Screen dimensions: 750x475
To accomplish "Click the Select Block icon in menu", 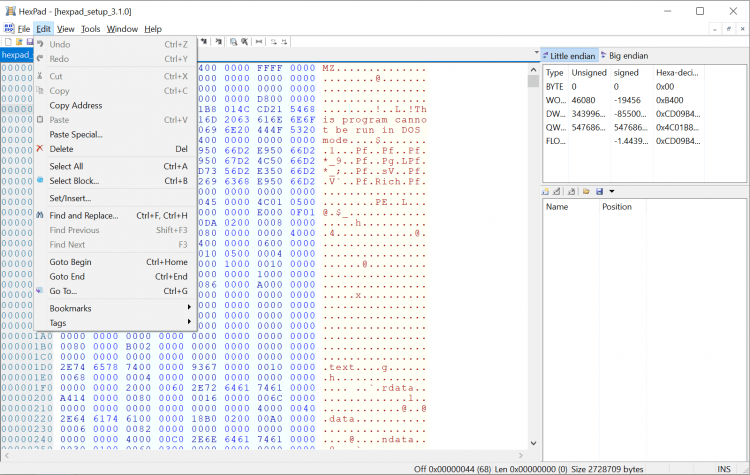I will (x=40, y=181).
